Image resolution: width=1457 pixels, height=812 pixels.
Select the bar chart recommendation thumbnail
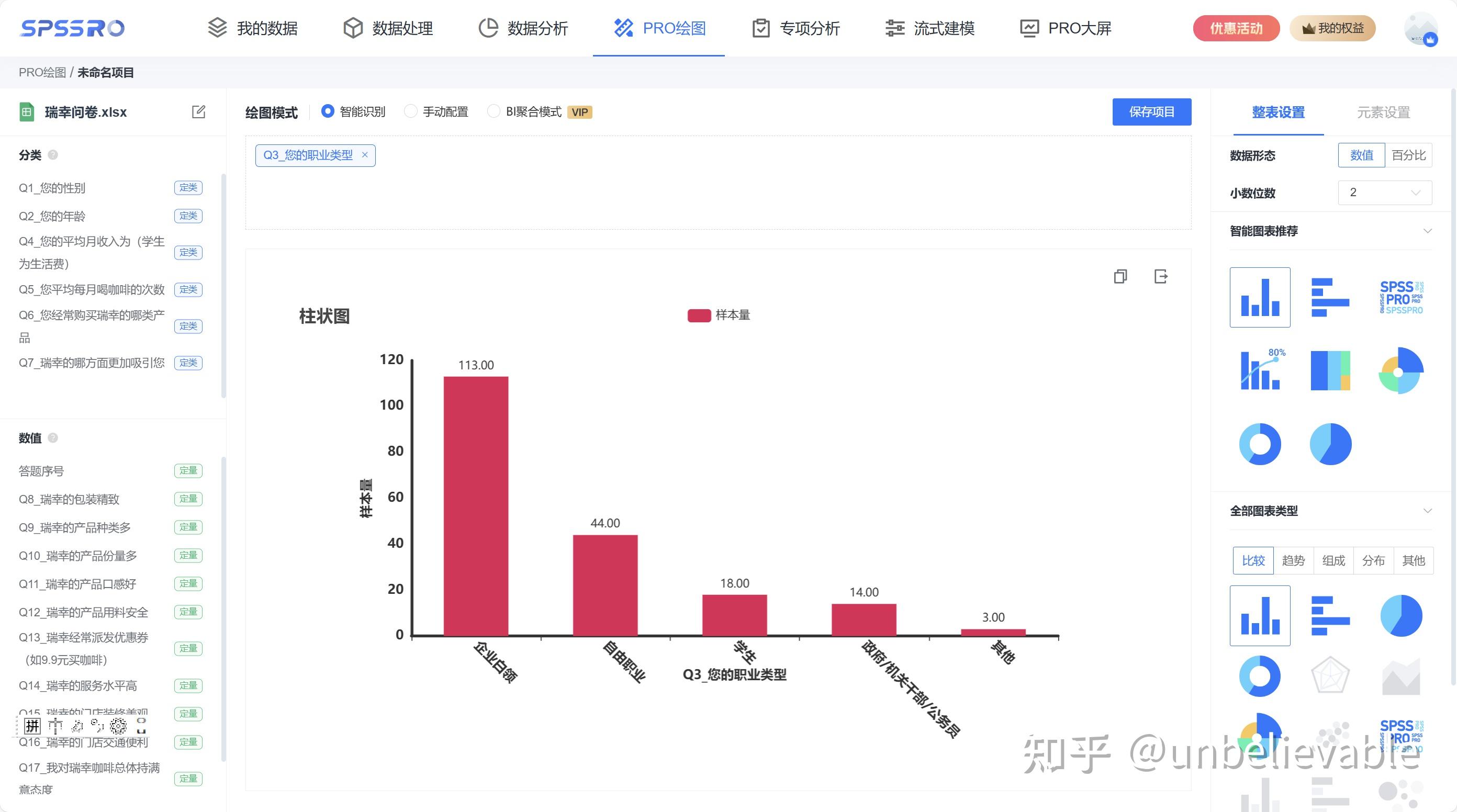[x=1260, y=297]
